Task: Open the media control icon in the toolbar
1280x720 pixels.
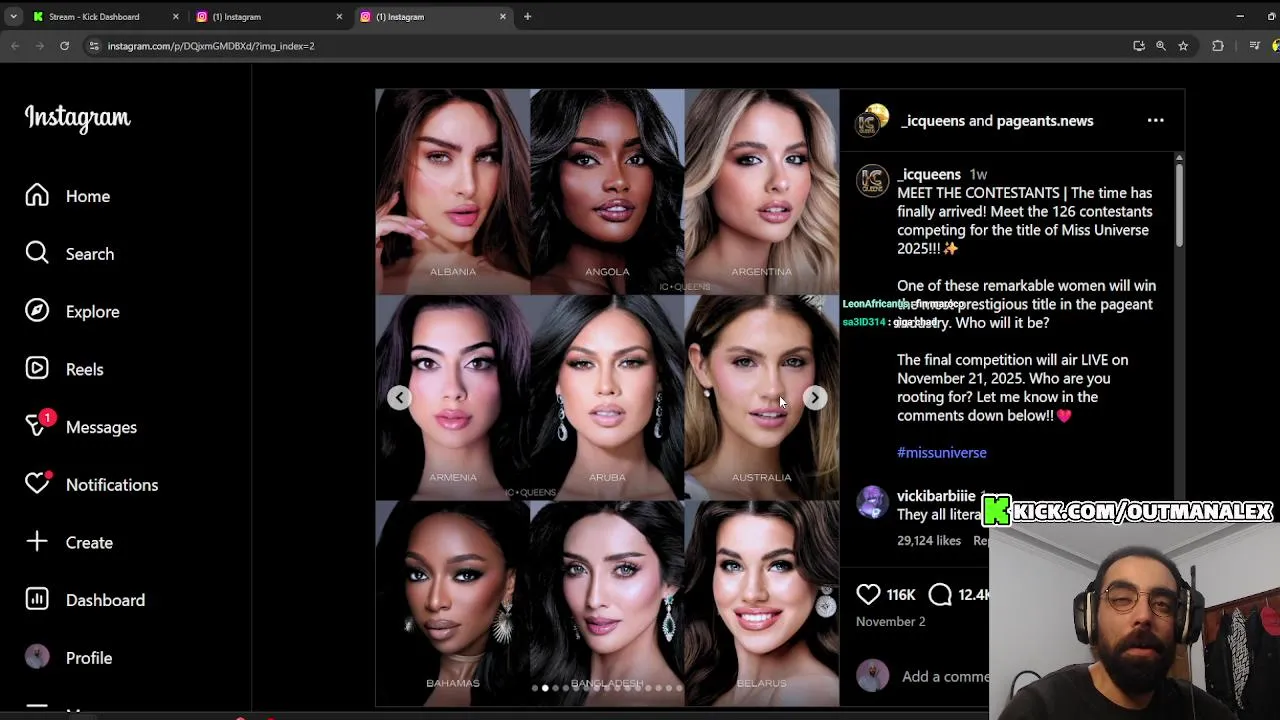Action: [1255, 46]
